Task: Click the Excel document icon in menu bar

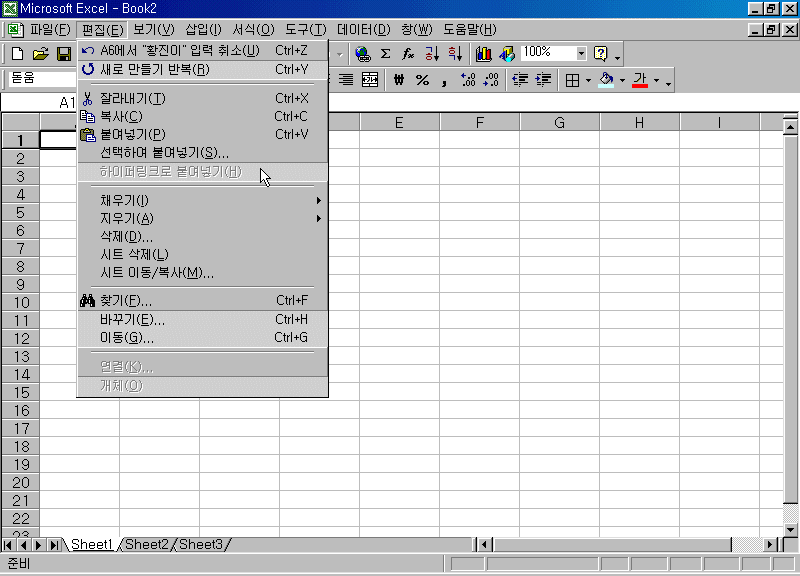Action: coord(15,30)
